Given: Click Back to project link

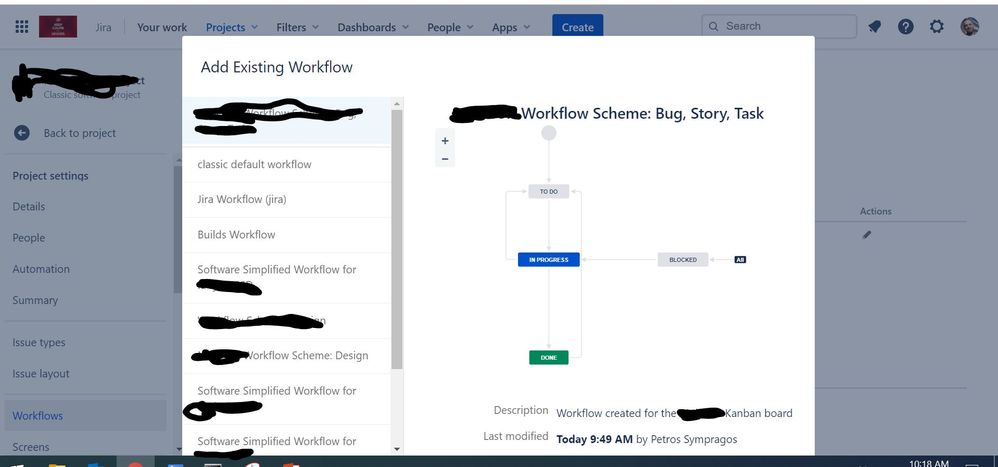Looking at the screenshot, I should [80, 133].
